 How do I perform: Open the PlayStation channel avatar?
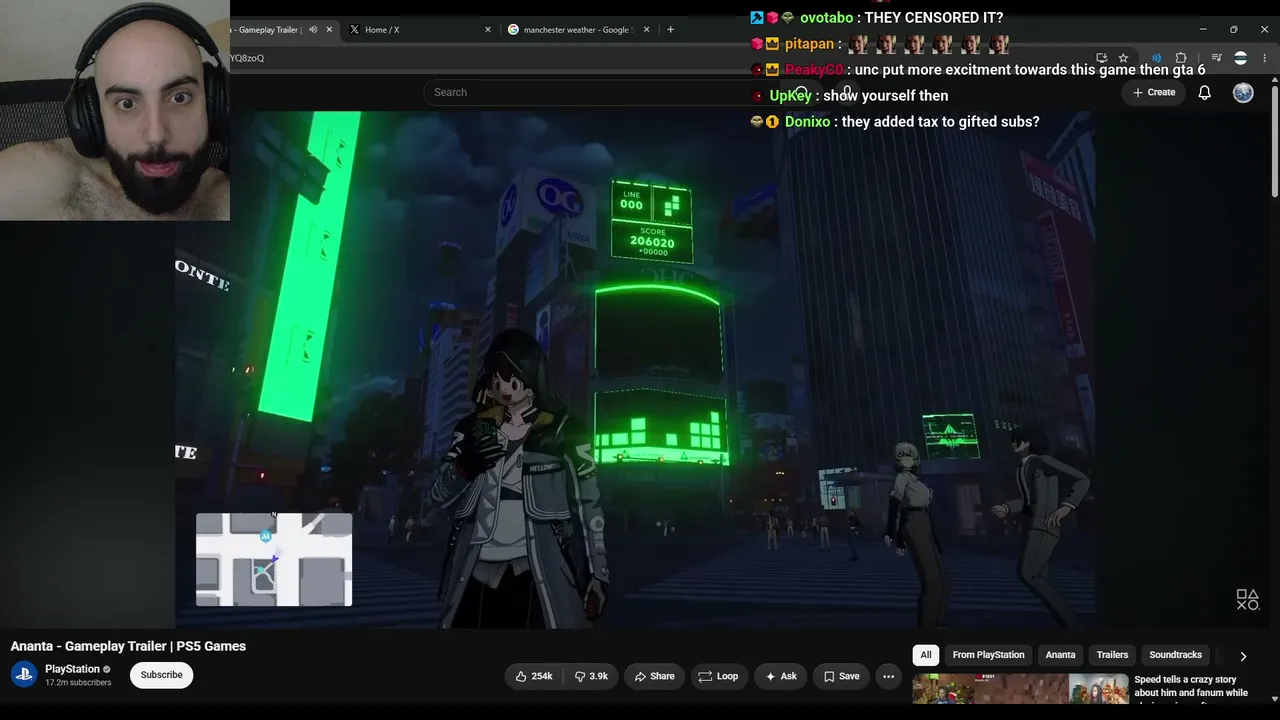pyautogui.click(x=25, y=675)
